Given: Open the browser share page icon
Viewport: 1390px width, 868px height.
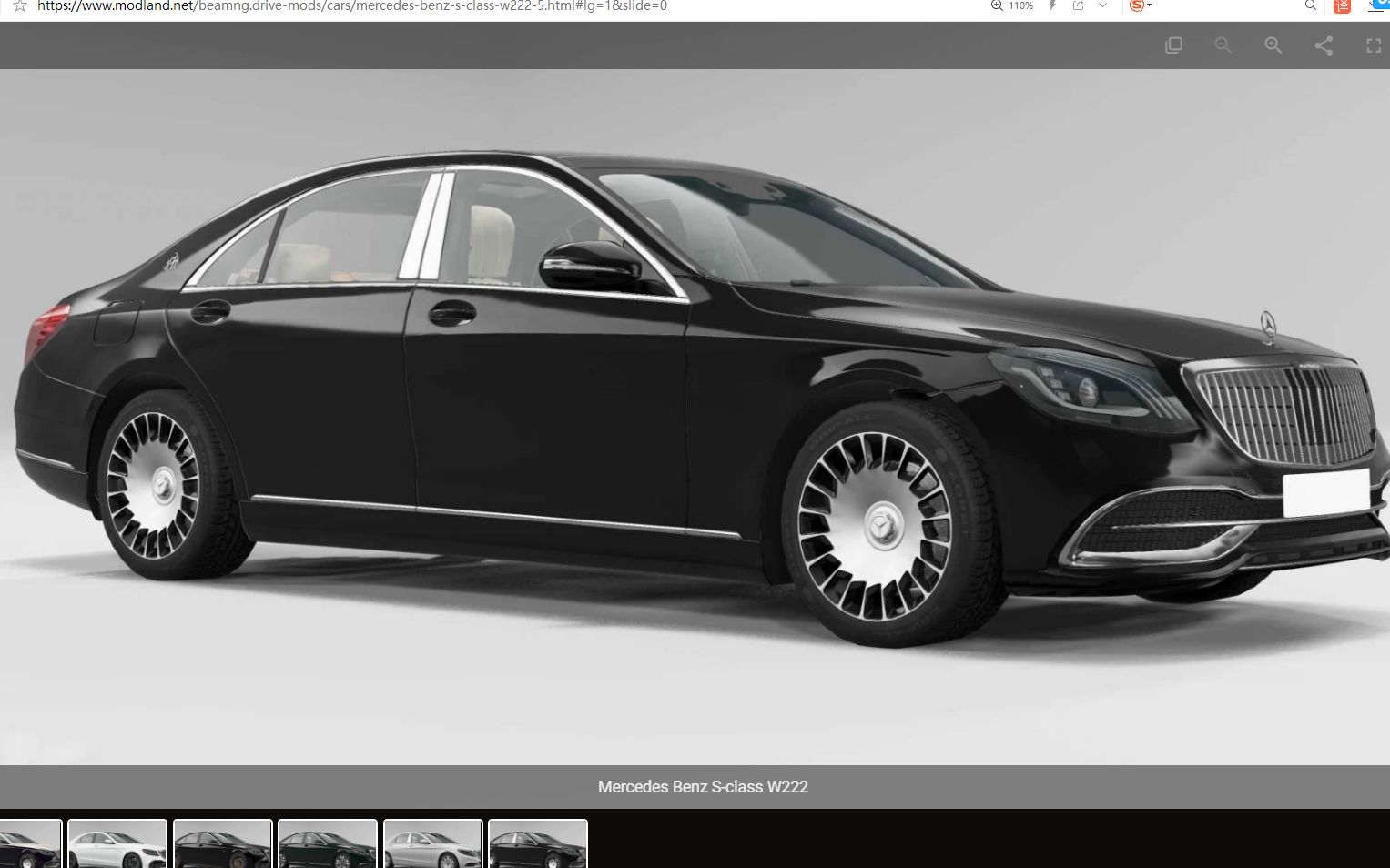Looking at the screenshot, I should [x=1078, y=5].
